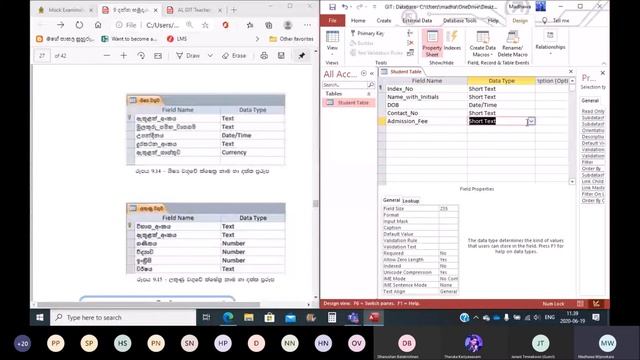Click Modify Lookups icon in Tools group
This screenshot has height=360, width=640.
[x=410, y=53]
